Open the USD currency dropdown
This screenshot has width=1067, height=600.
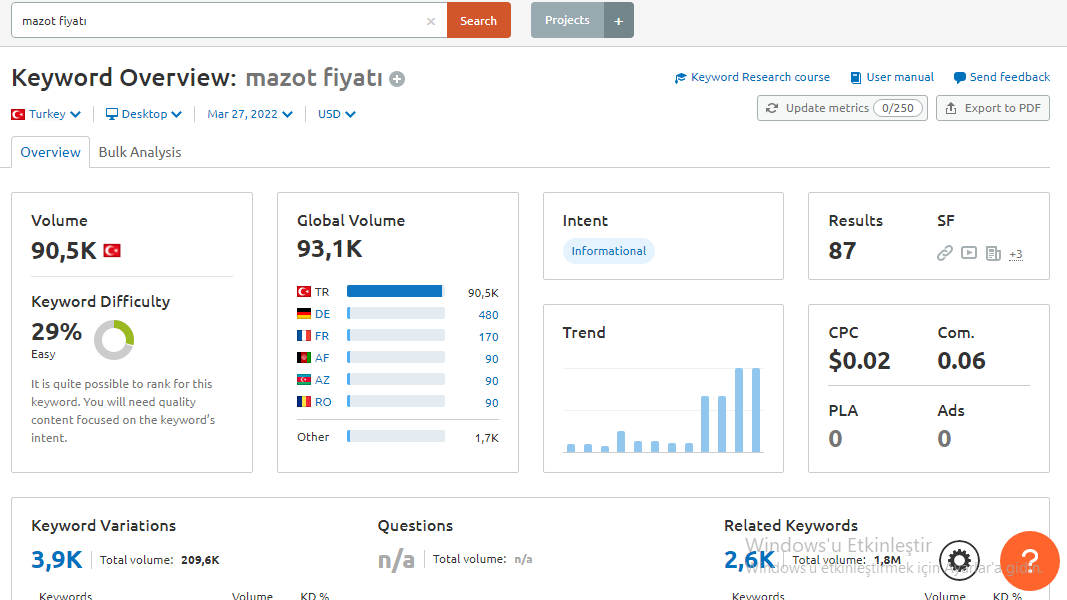point(336,114)
